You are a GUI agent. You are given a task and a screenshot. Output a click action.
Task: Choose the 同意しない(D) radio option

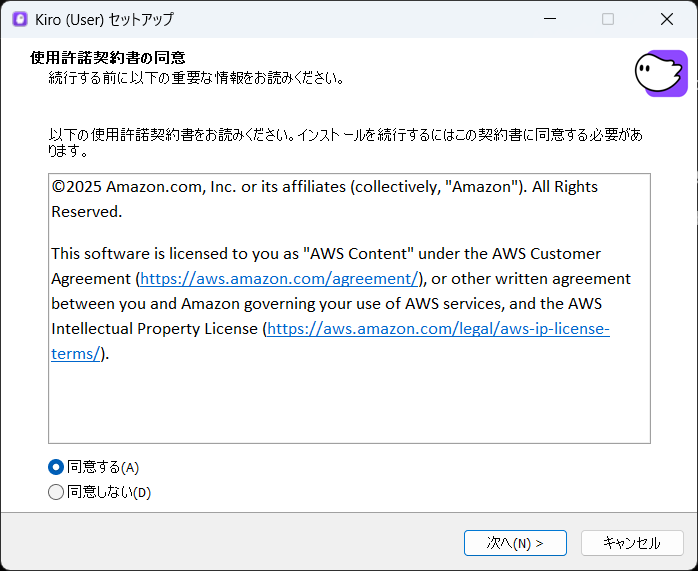(56, 492)
